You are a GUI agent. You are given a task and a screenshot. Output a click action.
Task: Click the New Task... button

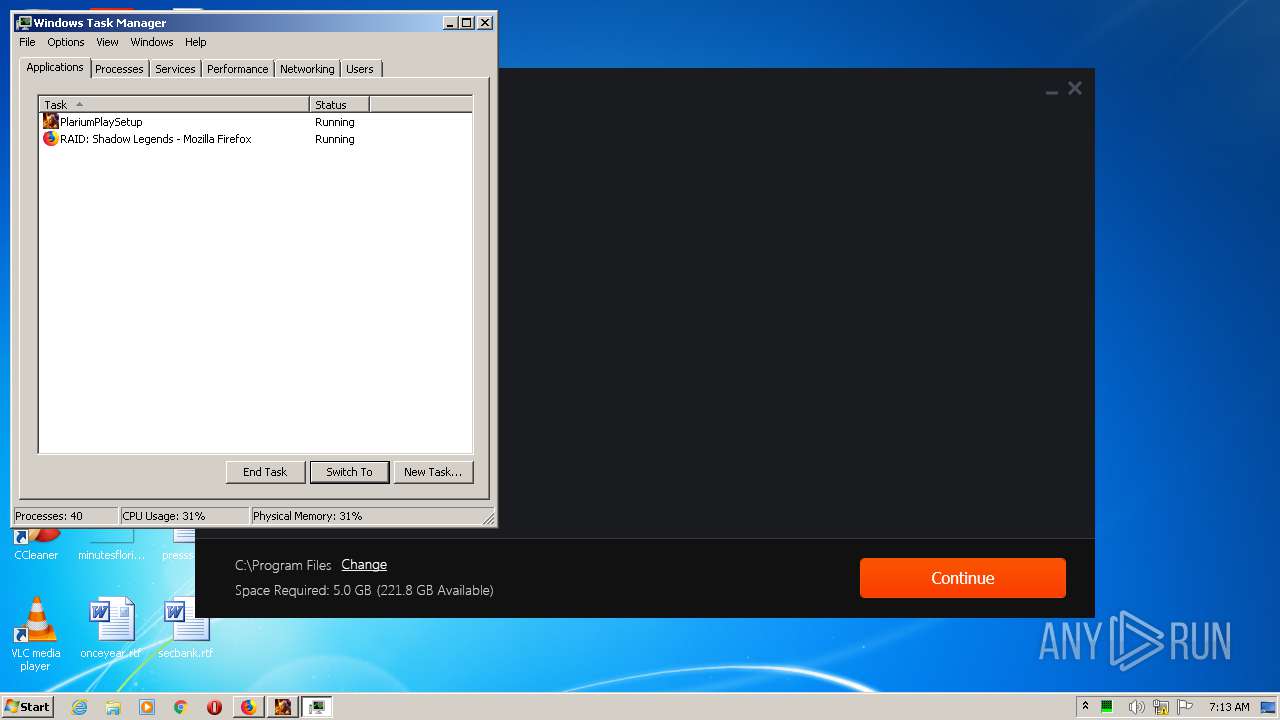point(433,472)
